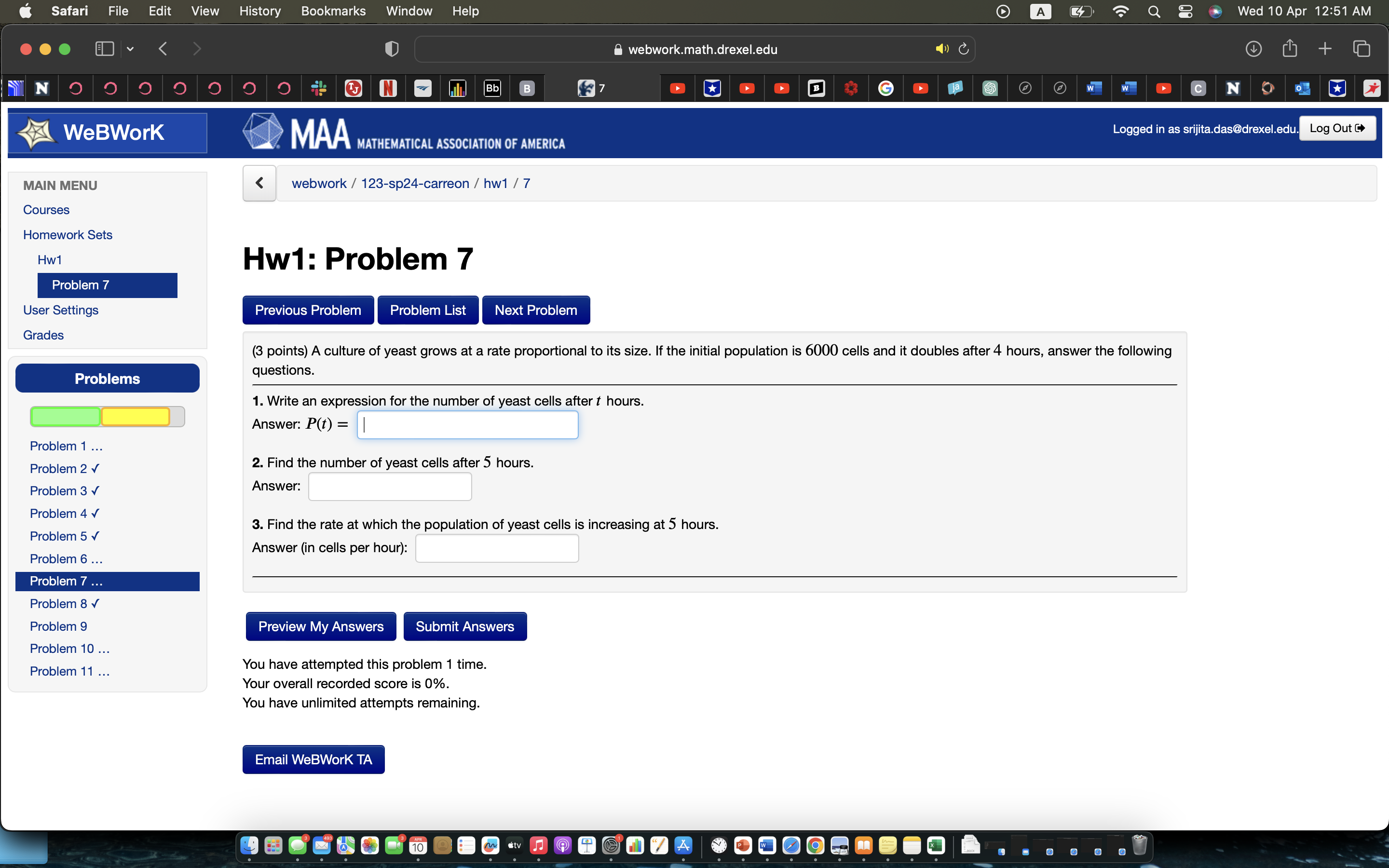
Task: Open the sidebar options dropdown chevron
Action: coord(130,49)
